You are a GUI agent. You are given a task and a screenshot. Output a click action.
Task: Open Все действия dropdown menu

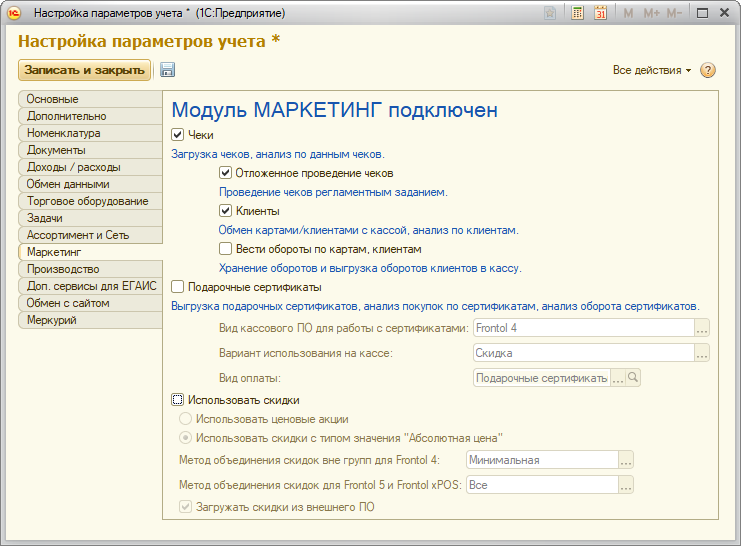tap(652, 70)
